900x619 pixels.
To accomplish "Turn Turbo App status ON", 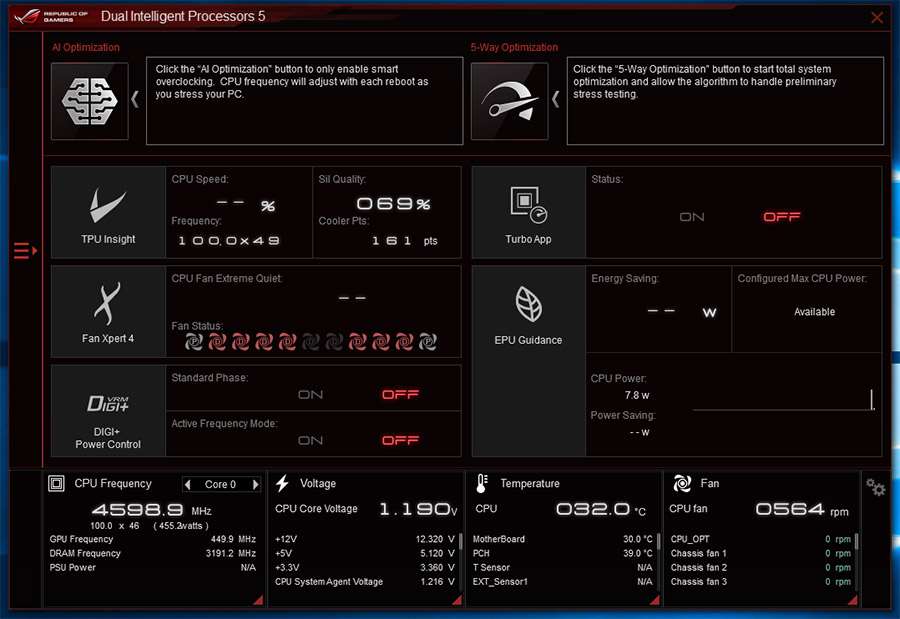I will pos(692,217).
